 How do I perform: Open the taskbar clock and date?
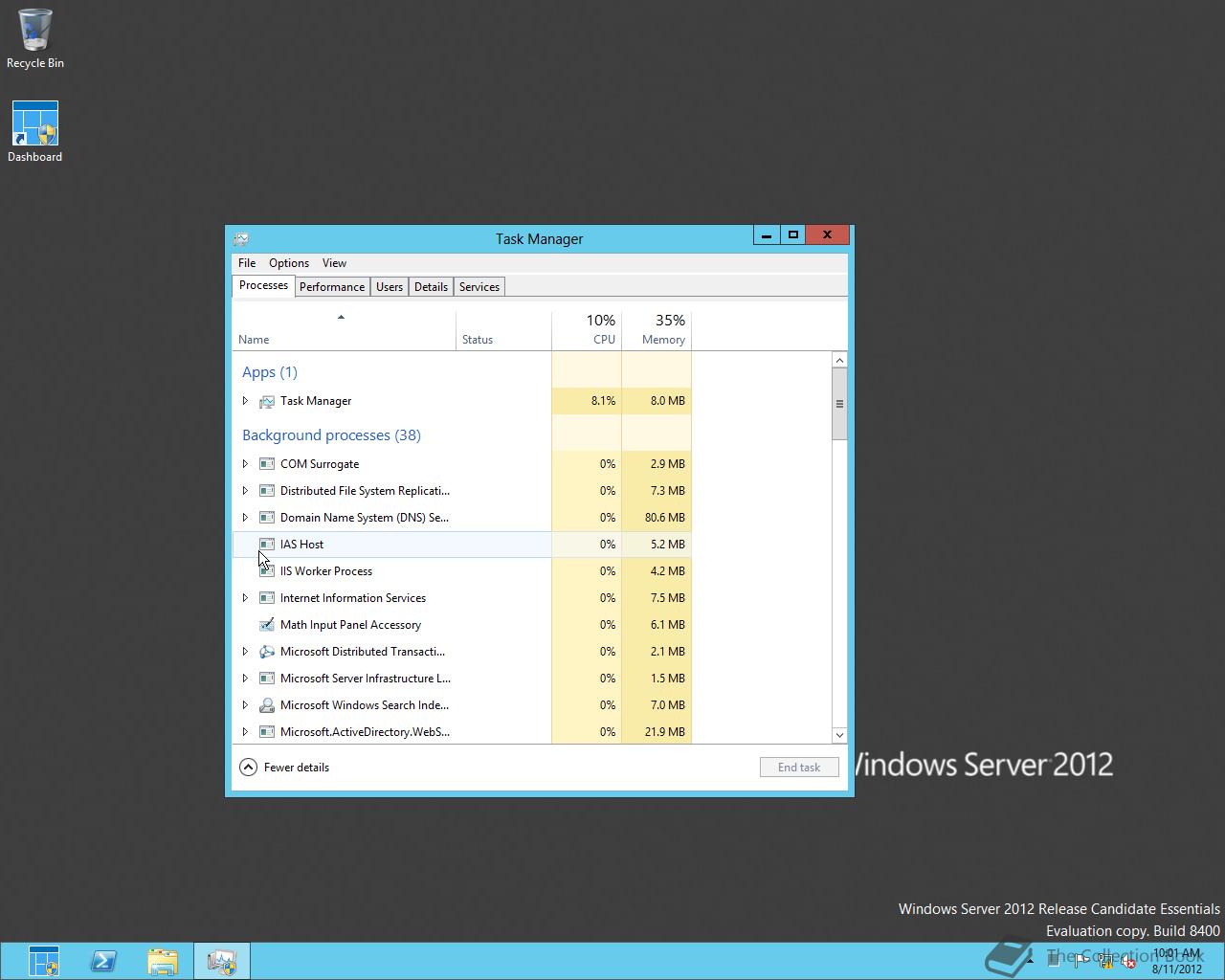[1176, 961]
